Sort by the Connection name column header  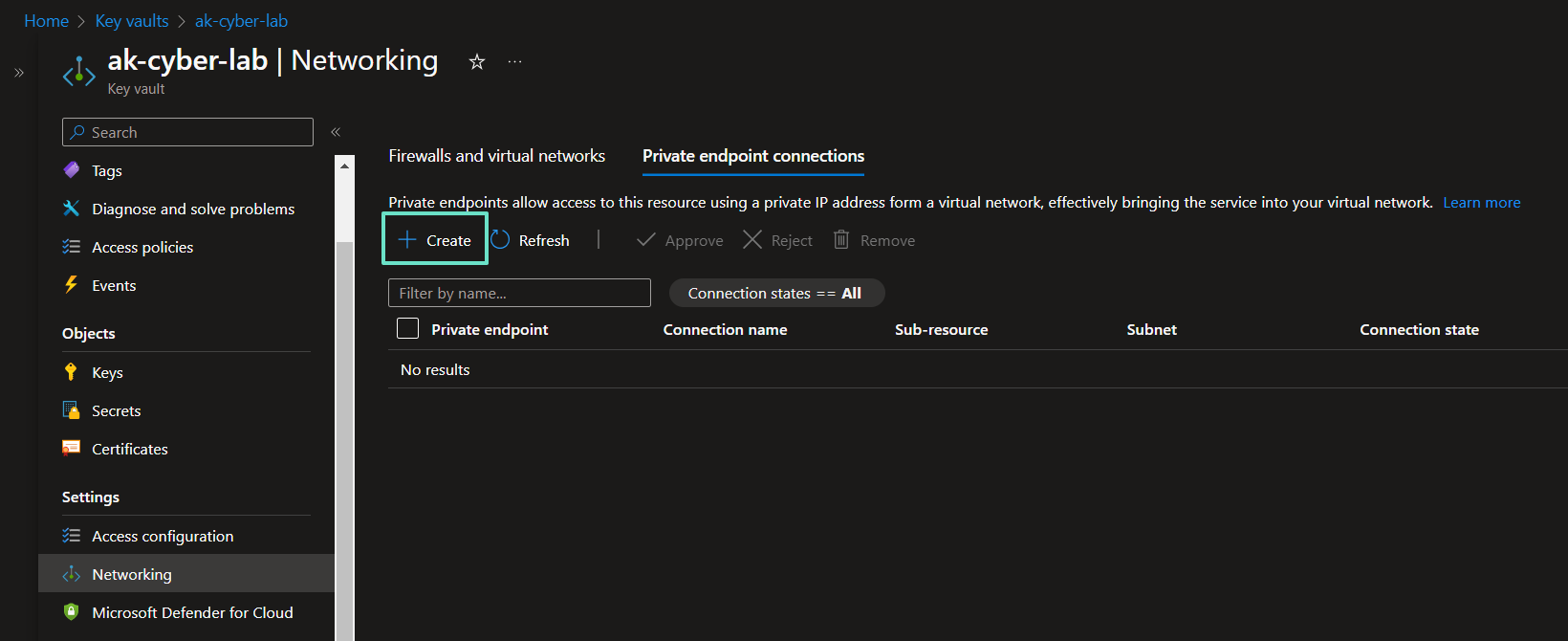click(x=726, y=330)
